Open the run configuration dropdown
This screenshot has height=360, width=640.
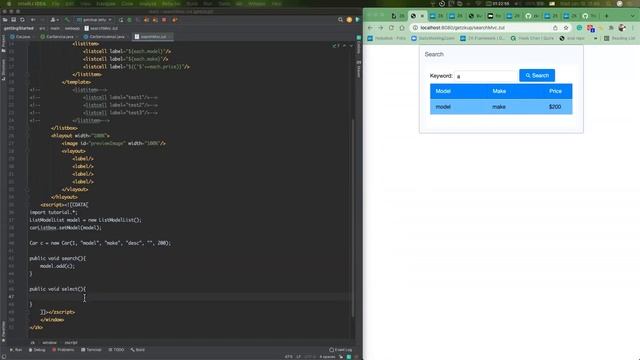click(x=94, y=20)
